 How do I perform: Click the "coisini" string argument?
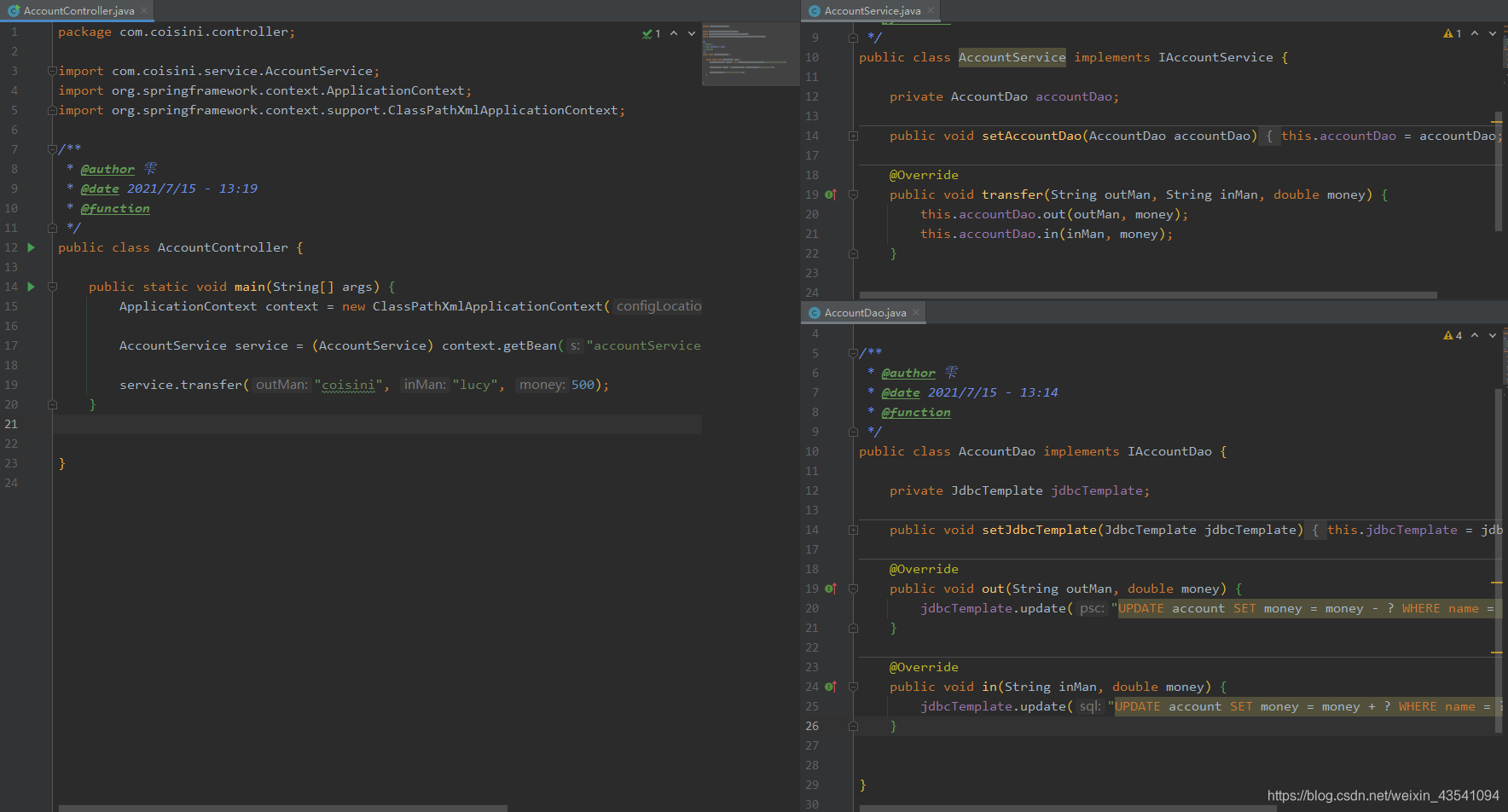[348, 385]
